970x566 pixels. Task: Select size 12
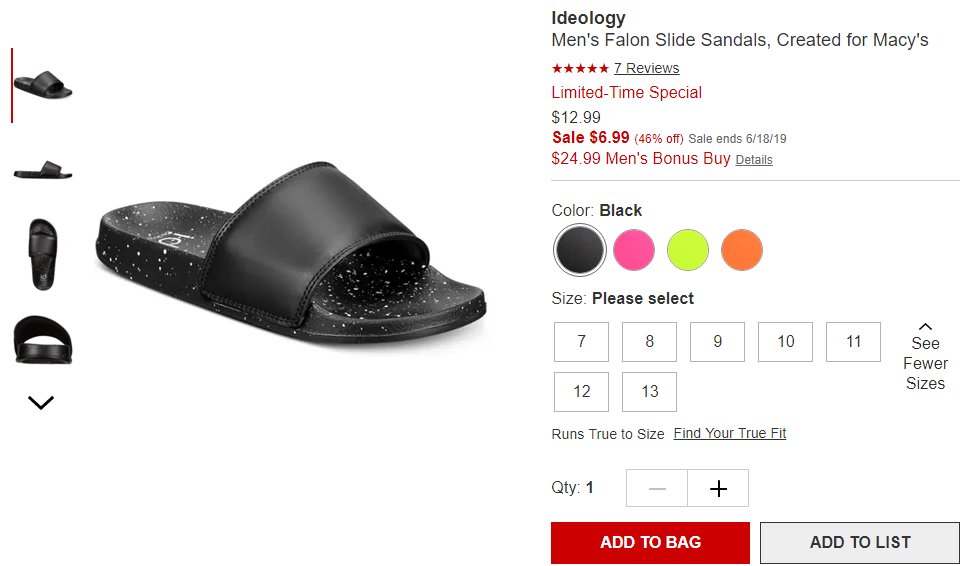point(582,392)
